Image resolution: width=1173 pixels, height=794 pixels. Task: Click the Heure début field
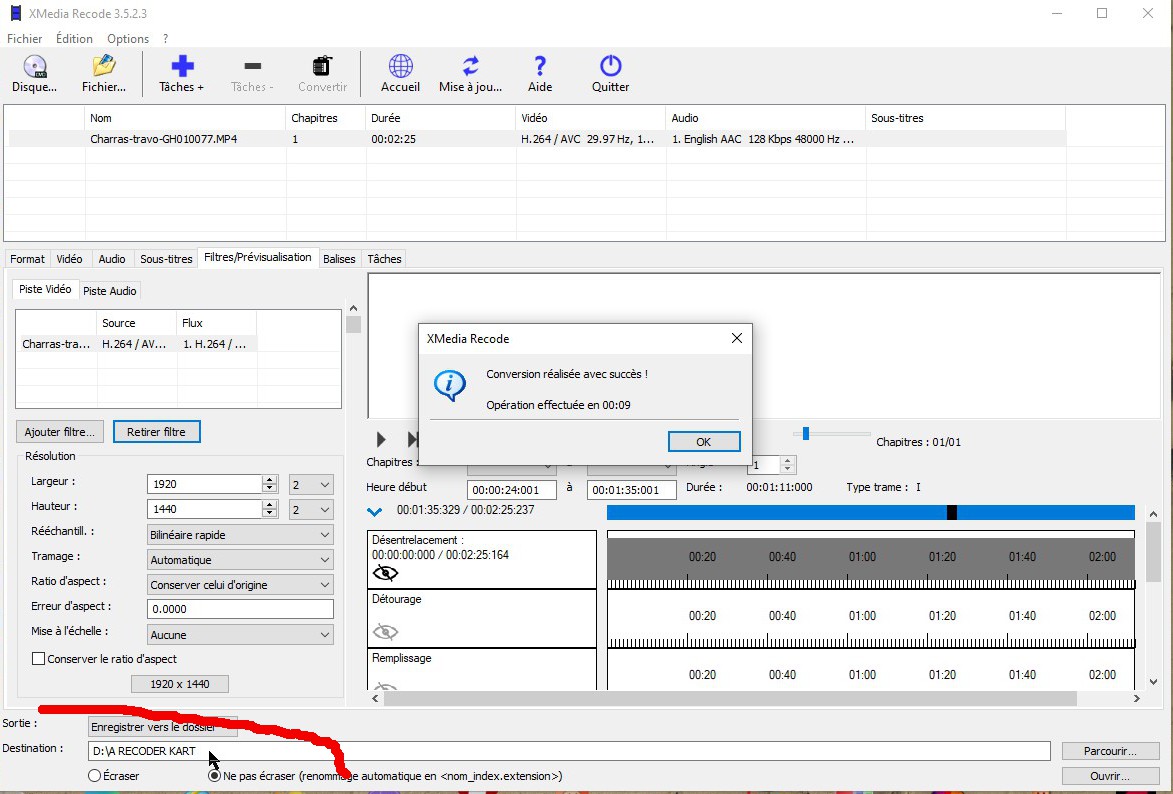512,490
